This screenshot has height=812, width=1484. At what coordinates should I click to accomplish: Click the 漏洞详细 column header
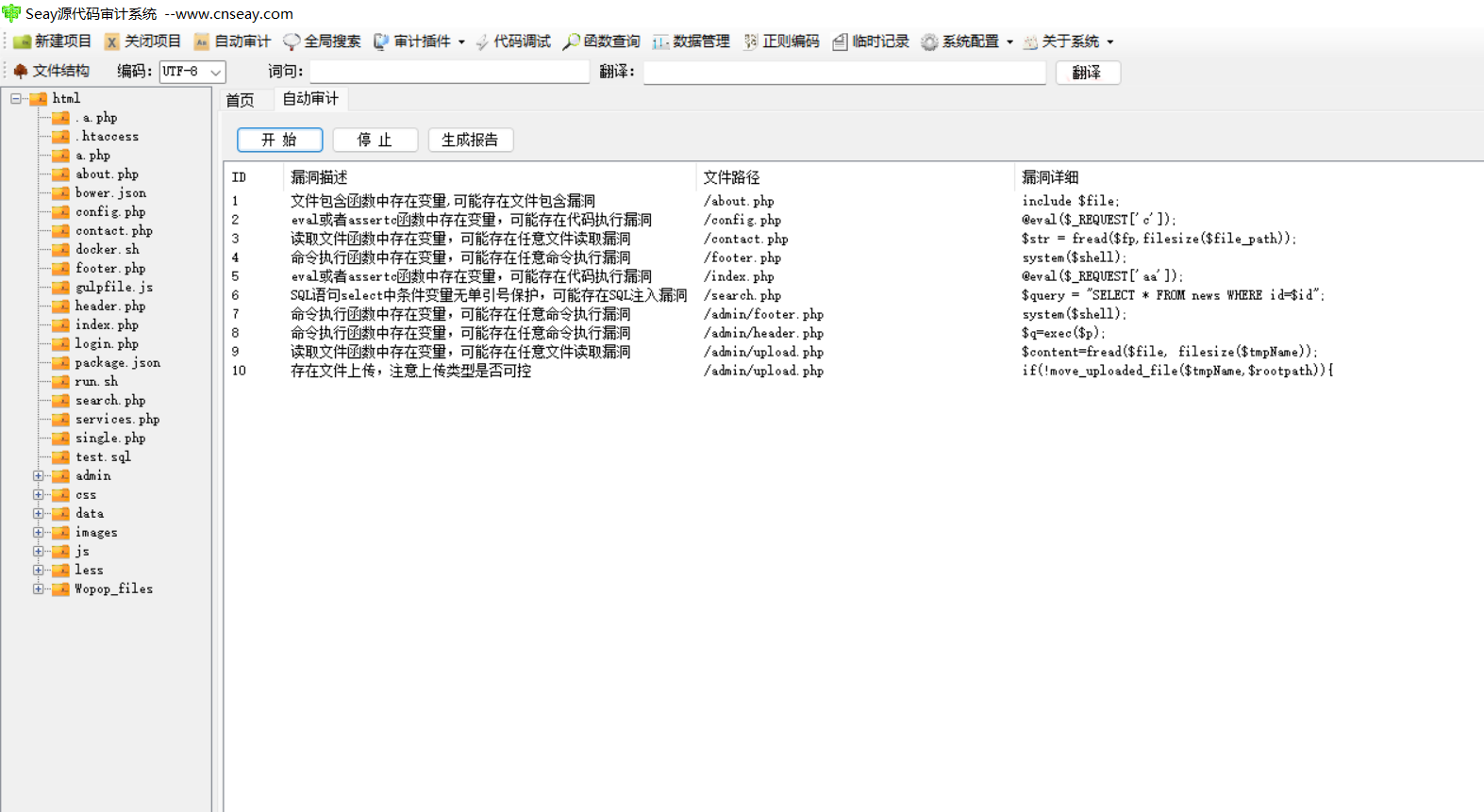coord(1249,177)
